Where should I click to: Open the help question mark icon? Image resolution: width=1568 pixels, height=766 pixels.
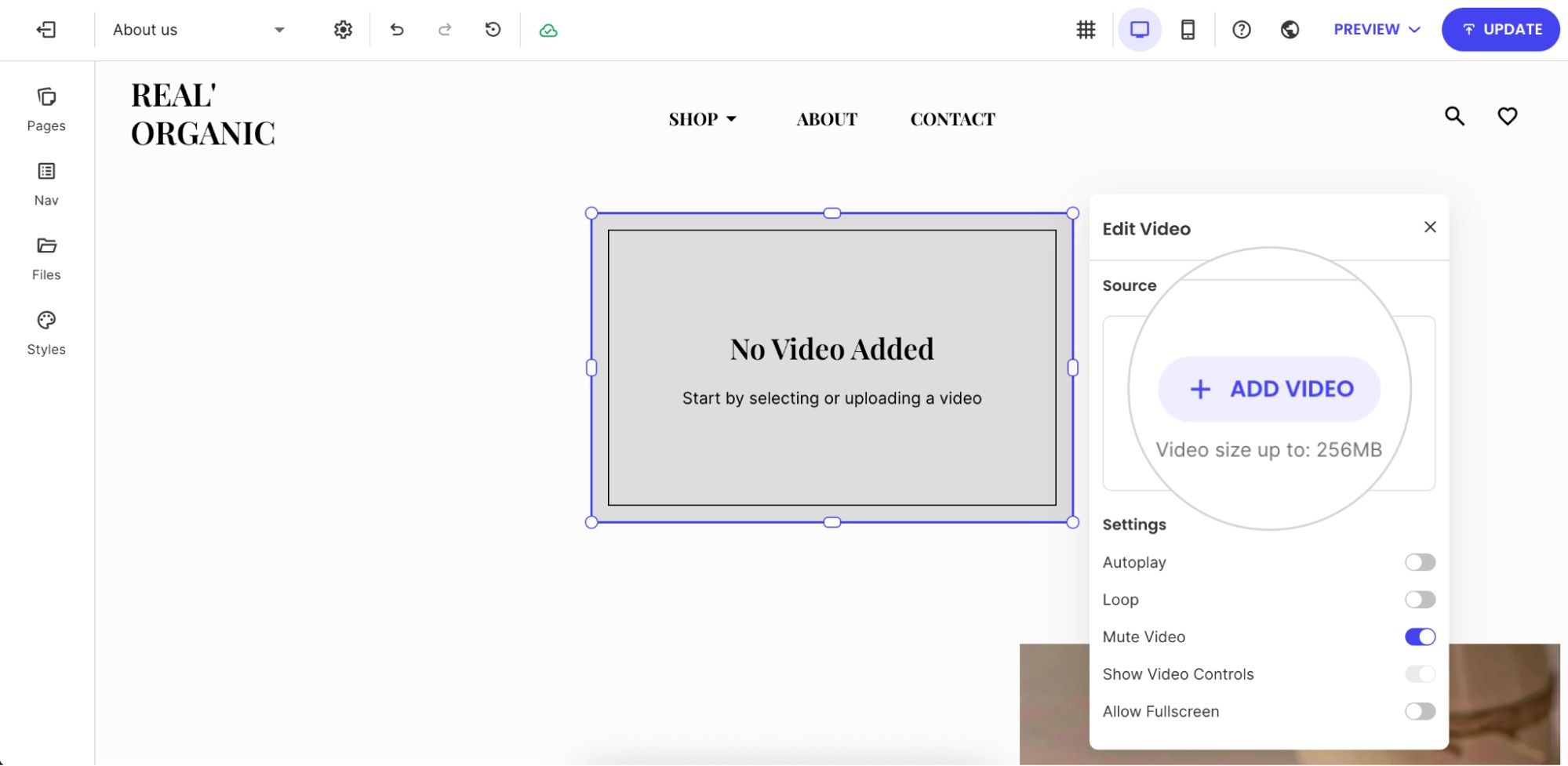tap(1242, 30)
